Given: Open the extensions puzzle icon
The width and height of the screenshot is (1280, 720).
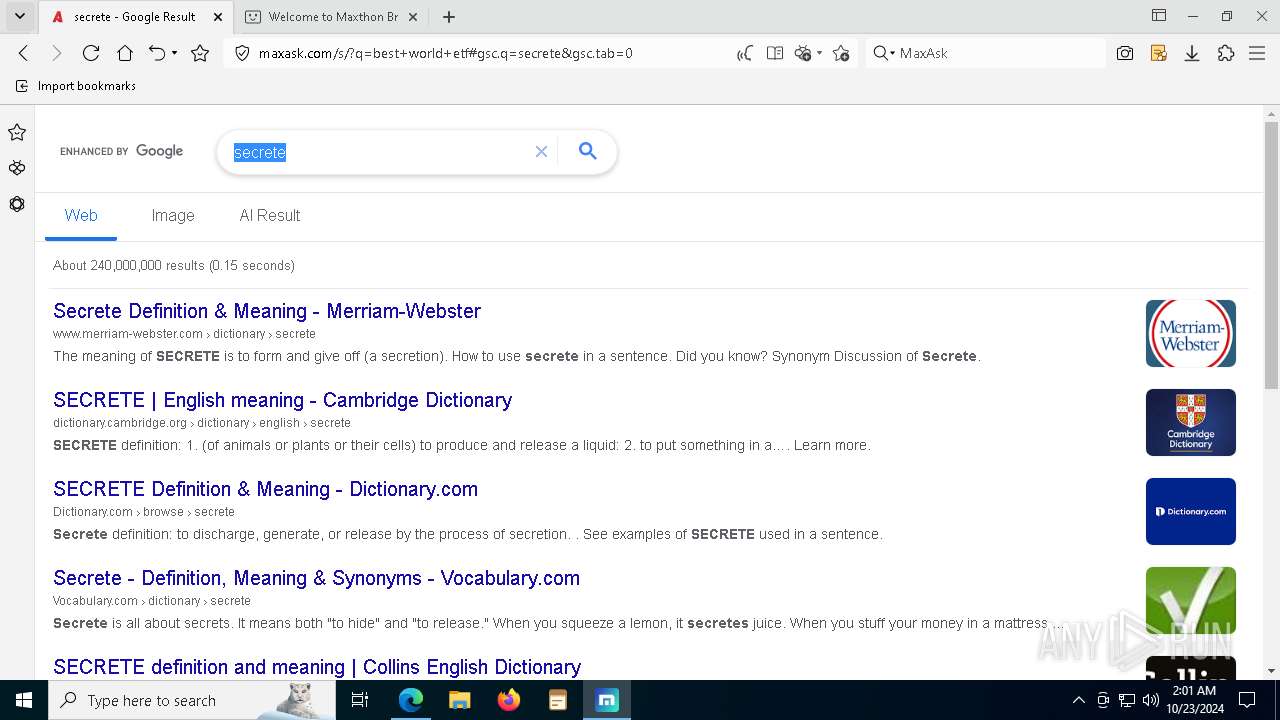Looking at the screenshot, I should pos(1226,53).
